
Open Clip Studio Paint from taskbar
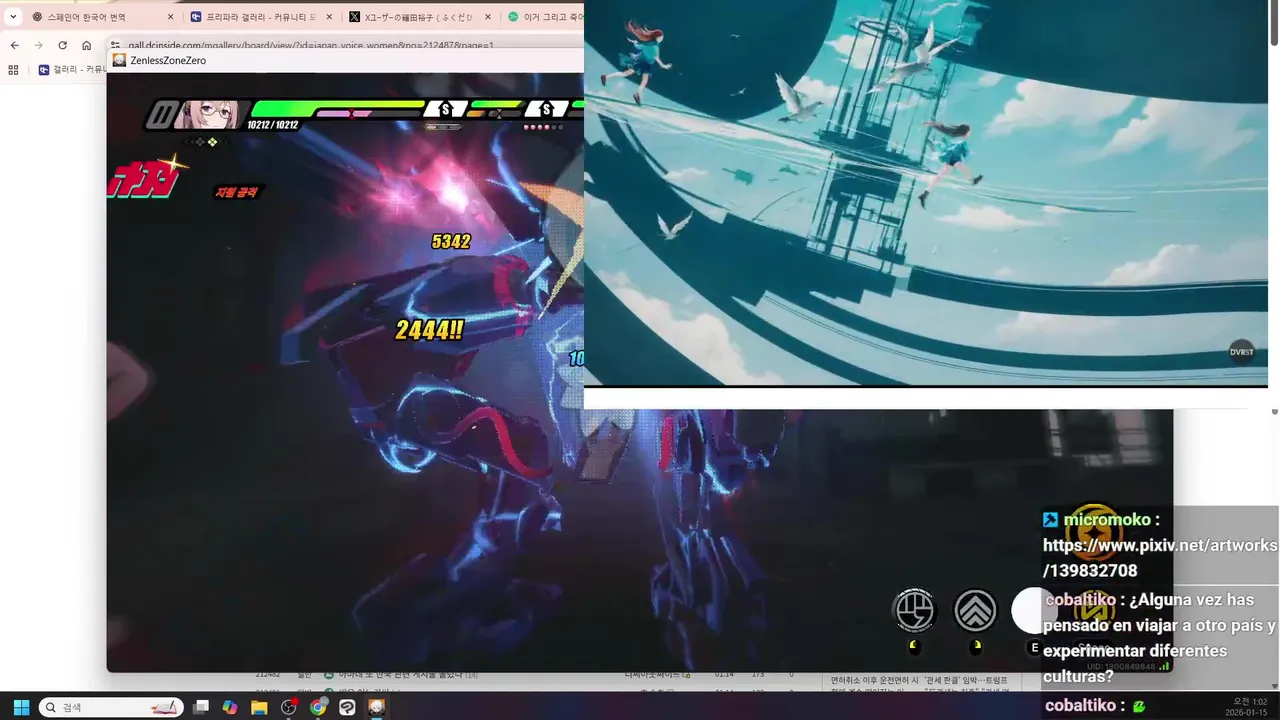347,707
